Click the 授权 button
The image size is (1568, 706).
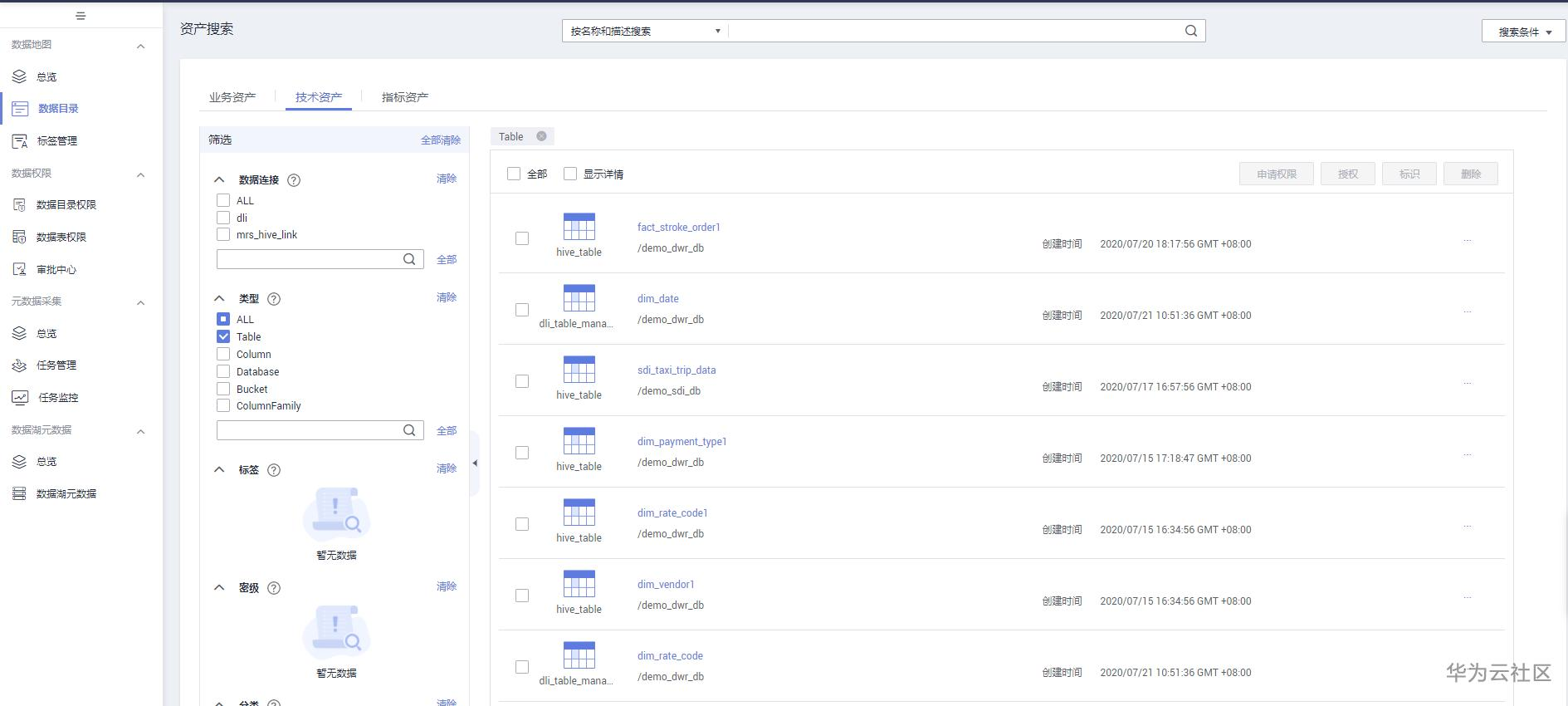1348,174
